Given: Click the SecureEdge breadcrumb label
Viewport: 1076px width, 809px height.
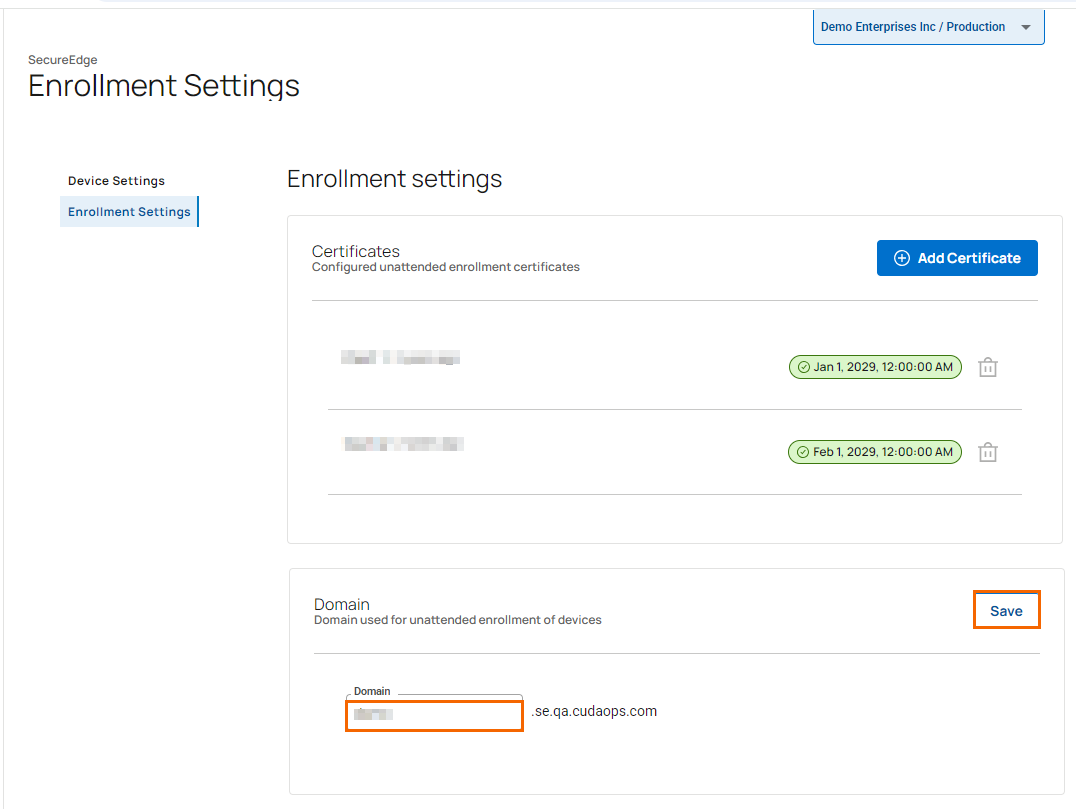Looking at the screenshot, I should [63, 60].
